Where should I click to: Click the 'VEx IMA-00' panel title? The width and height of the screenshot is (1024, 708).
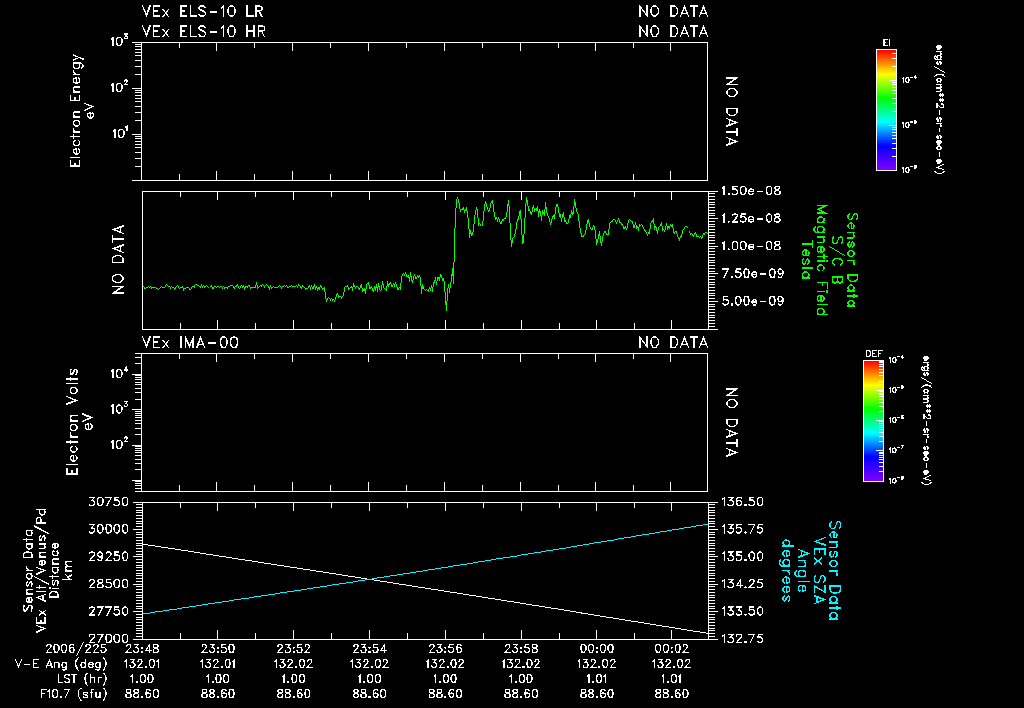pyautogui.click(x=190, y=342)
